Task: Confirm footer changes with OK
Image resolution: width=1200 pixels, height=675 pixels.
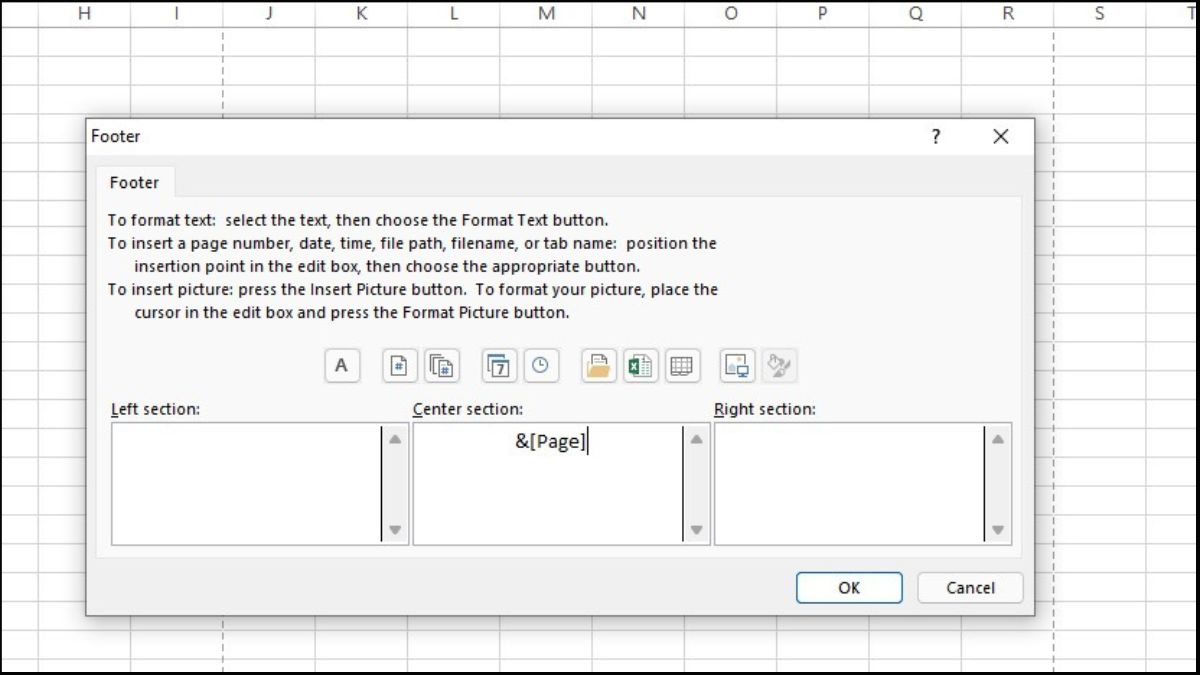Action: click(x=849, y=587)
